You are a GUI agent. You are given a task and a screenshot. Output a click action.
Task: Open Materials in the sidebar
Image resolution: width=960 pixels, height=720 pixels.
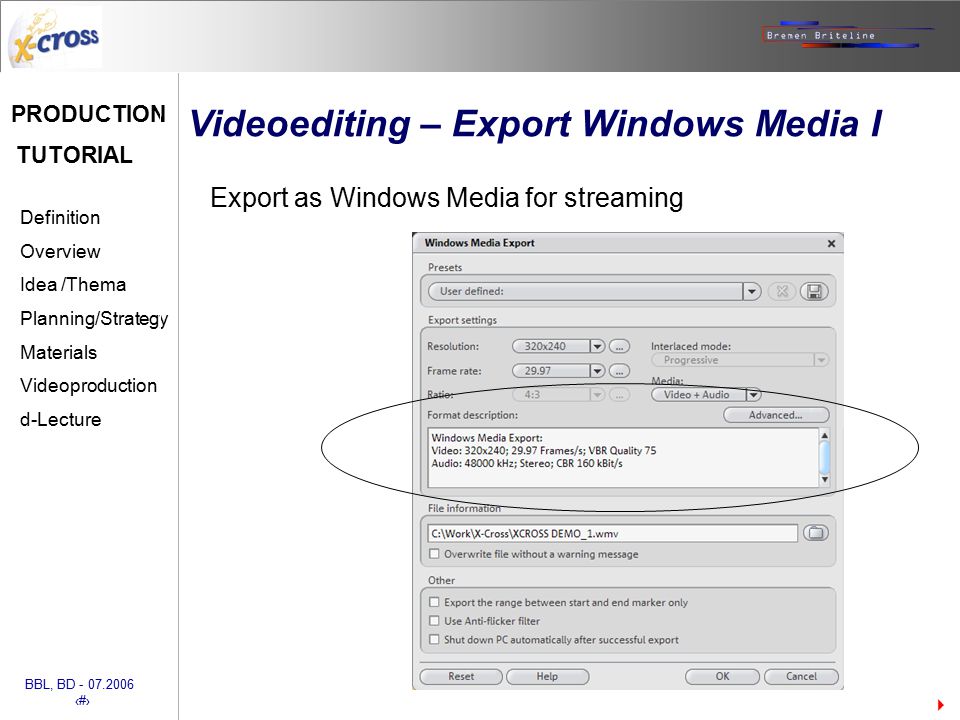(x=59, y=353)
